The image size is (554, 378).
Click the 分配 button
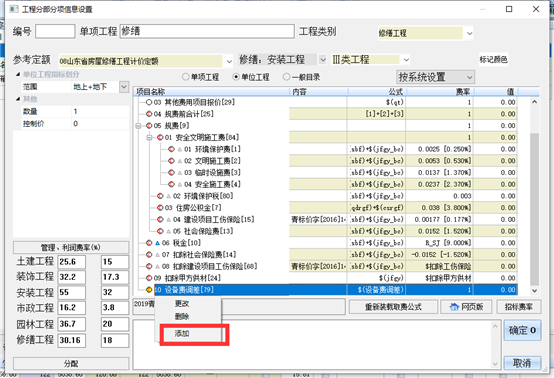(71, 363)
